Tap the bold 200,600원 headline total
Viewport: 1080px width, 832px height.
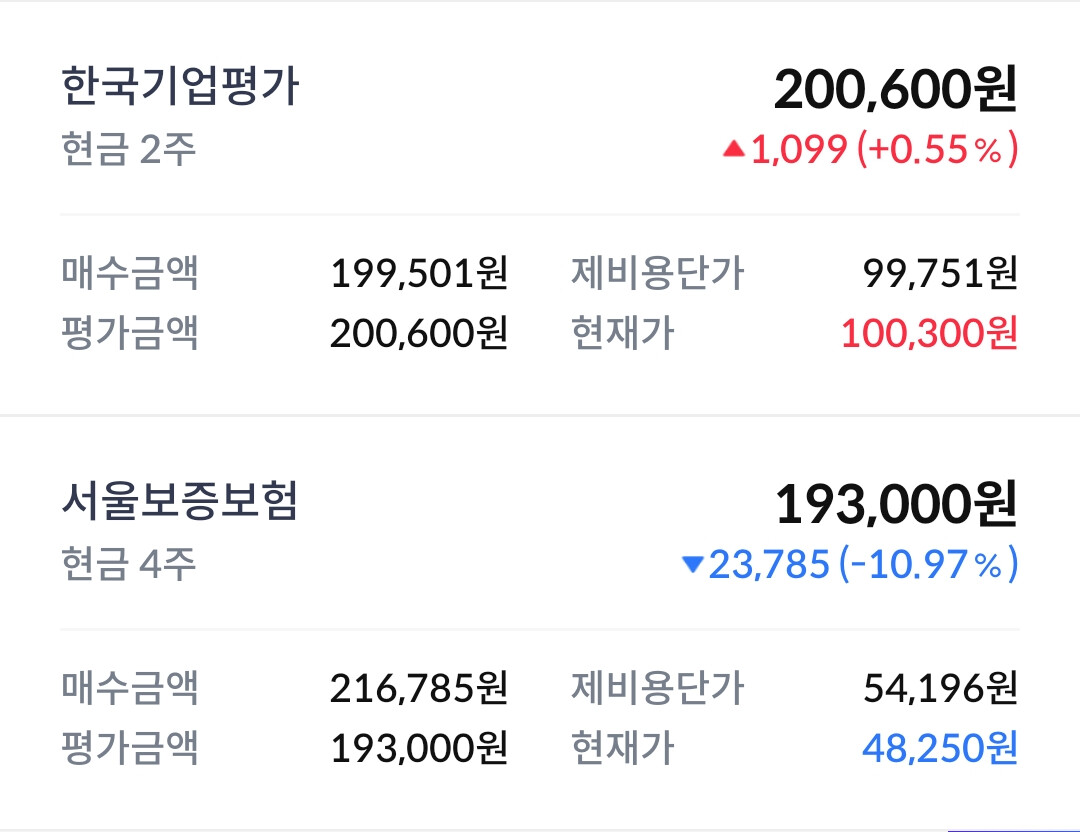pos(895,90)
